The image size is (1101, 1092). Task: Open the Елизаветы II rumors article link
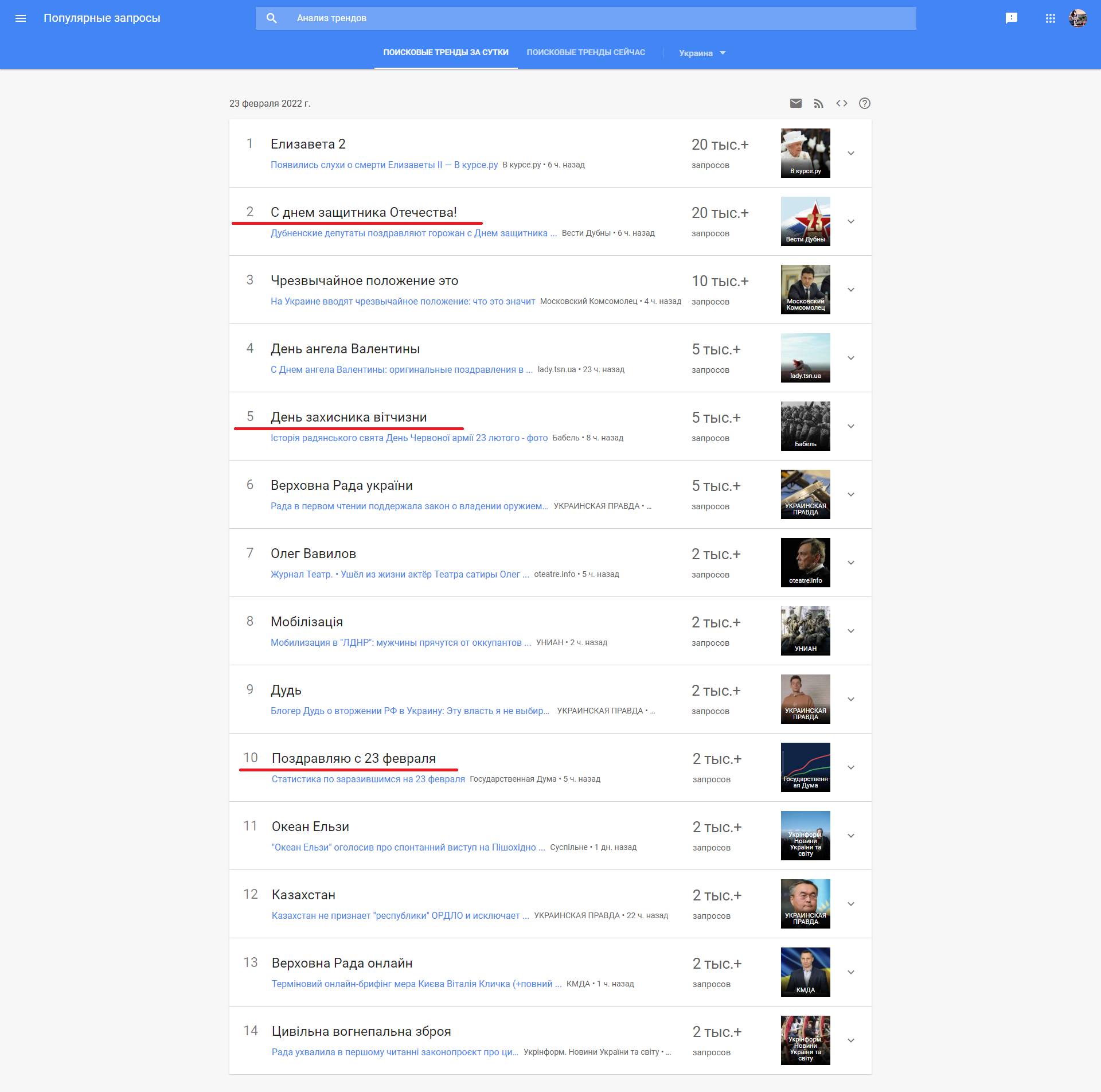click(384, 165)
